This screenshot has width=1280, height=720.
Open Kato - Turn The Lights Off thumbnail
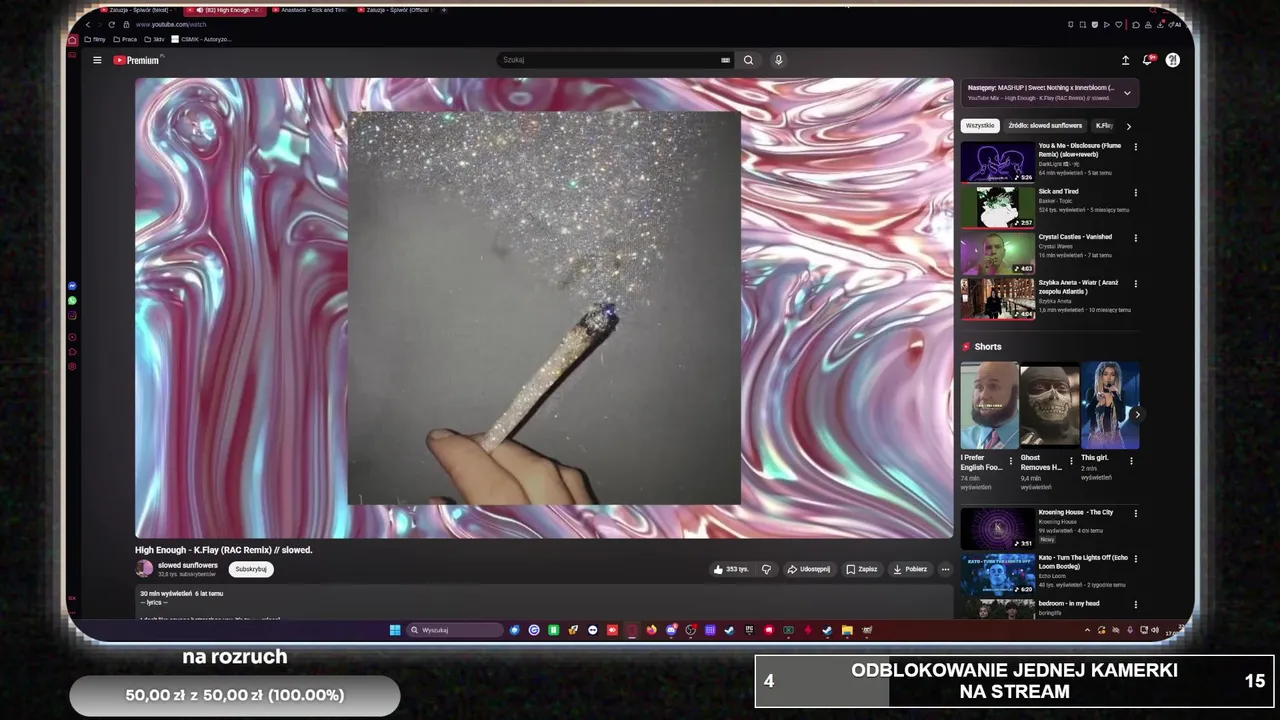coord(997,574)
